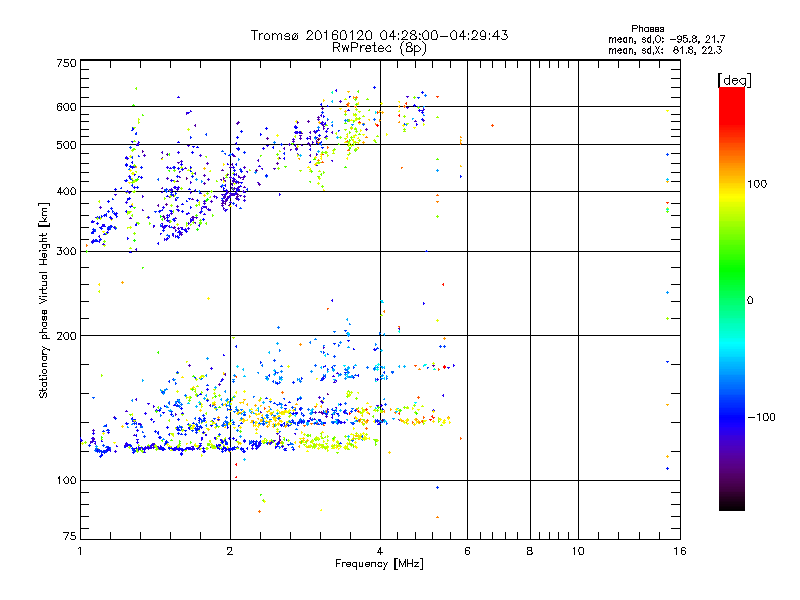This screenshot has width=800, height=600.
Task: Click the x-axis tick label "10"
Action: (x=578, y=551)
